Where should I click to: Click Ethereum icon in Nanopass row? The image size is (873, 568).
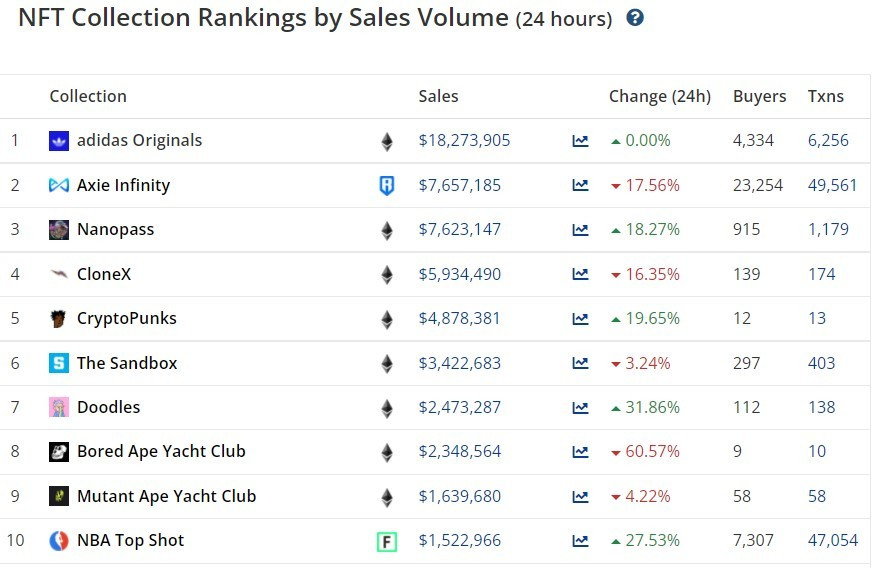[x=387, y=231]
